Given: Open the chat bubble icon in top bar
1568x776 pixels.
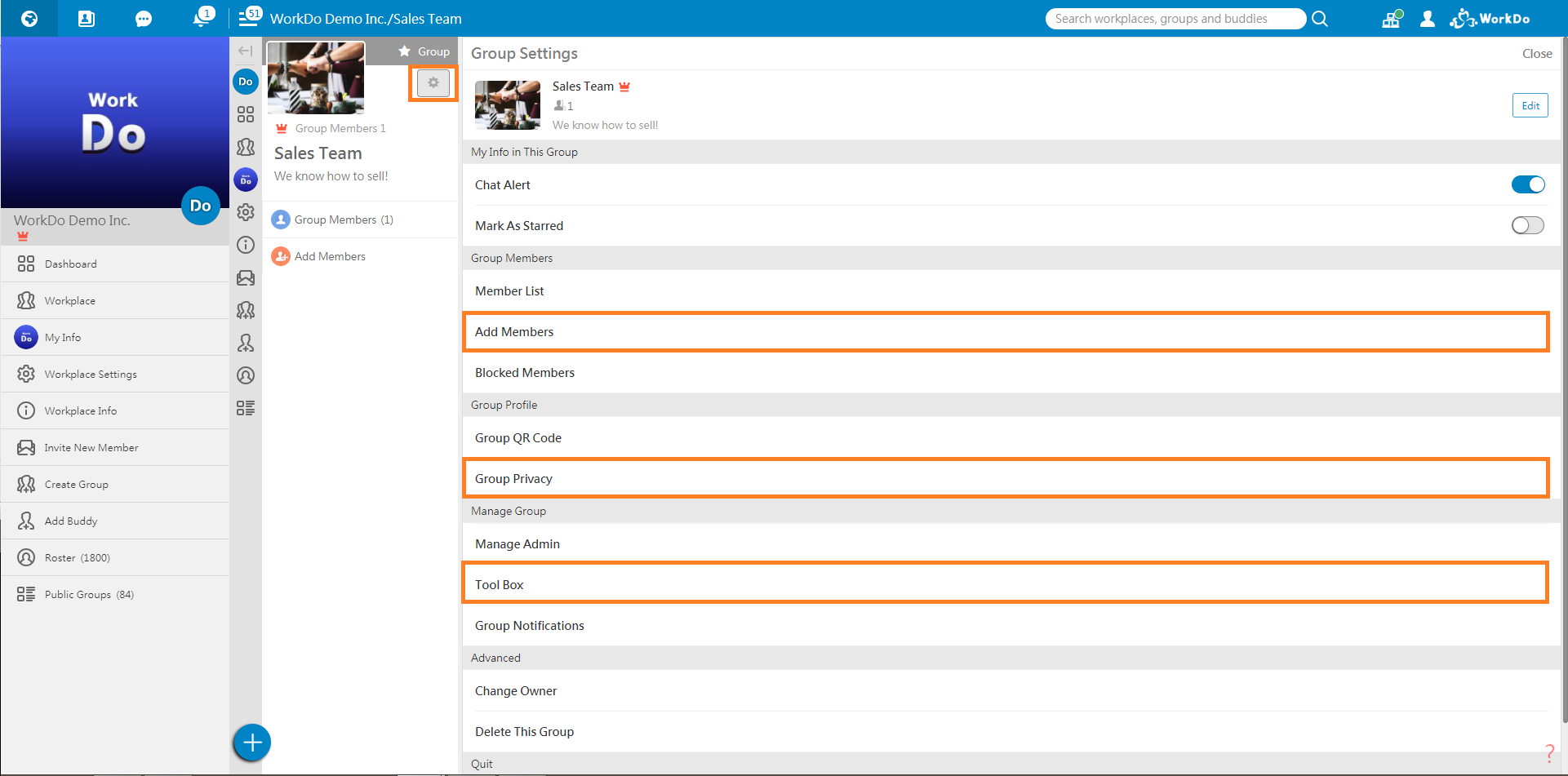Looking at the screenshot, I should pyautogui.click(x=144, y=19).
